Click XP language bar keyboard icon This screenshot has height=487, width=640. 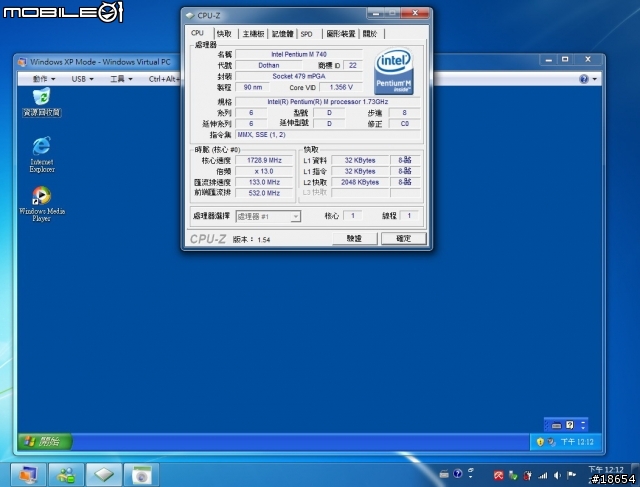(556, 425)
